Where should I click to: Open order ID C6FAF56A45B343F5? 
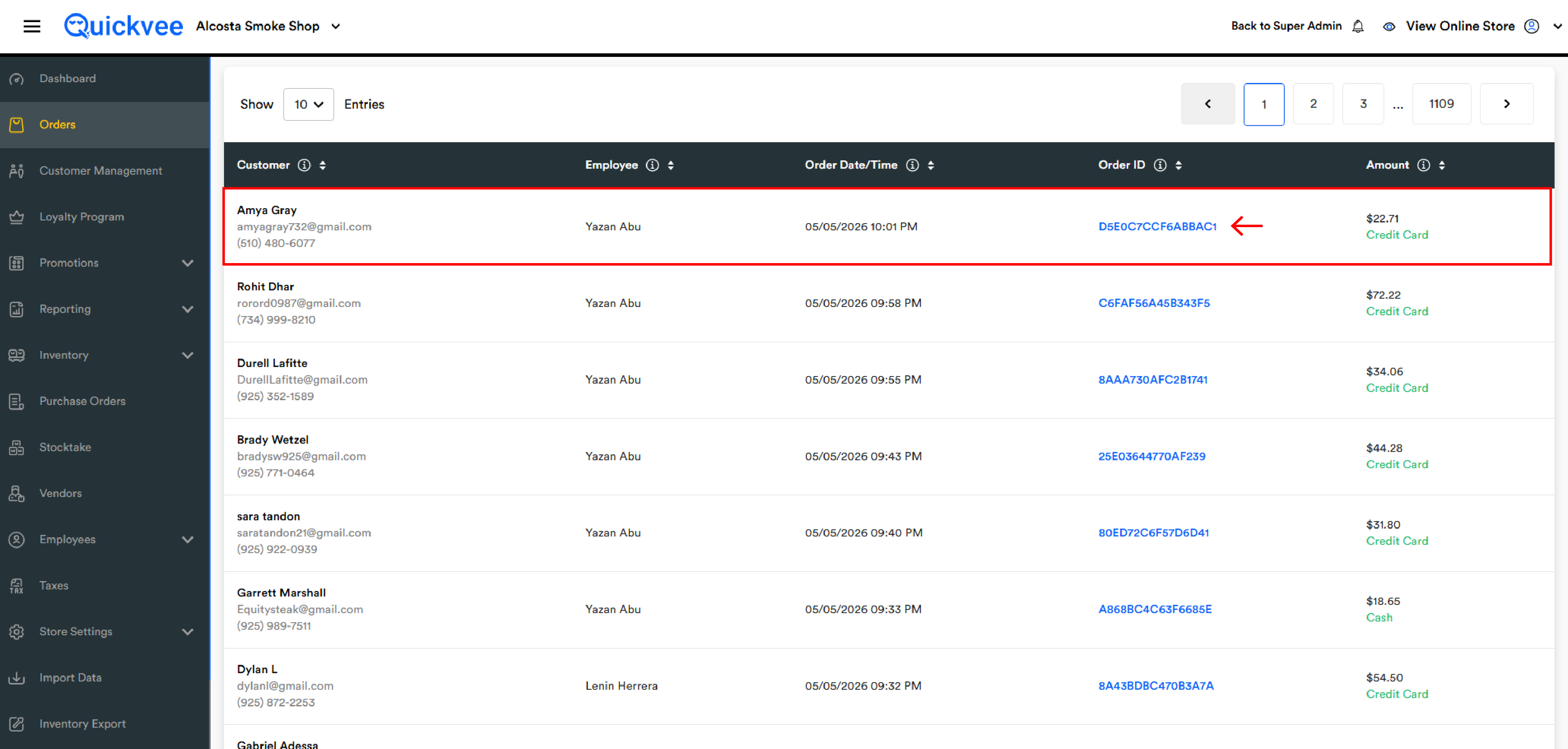coord(1154,303)
